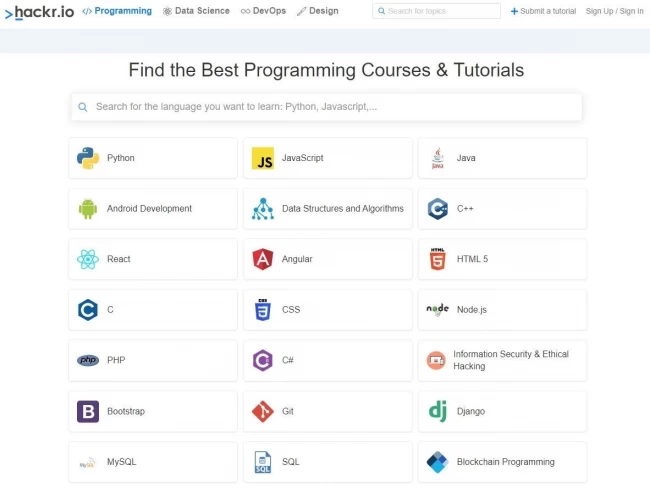Open the Data Structures and Algorithms label
This screenshot has width=650, height=488.
(x=343, y=209)
